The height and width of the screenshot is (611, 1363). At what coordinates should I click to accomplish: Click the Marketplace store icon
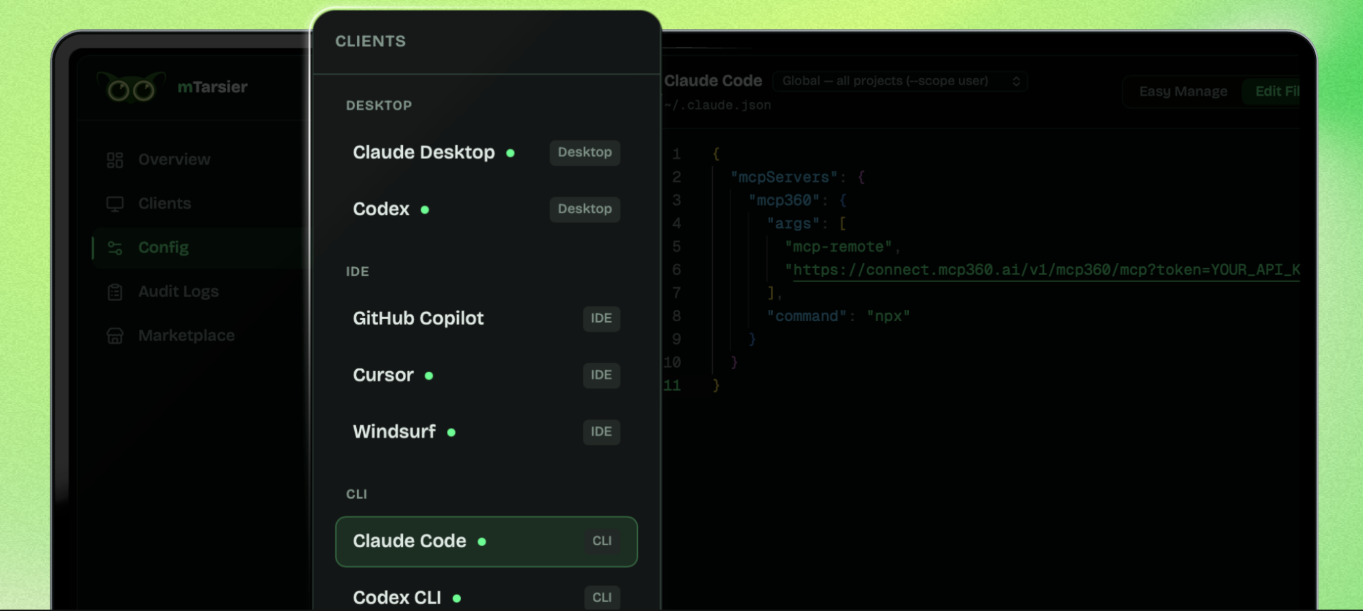click(115, 336)
